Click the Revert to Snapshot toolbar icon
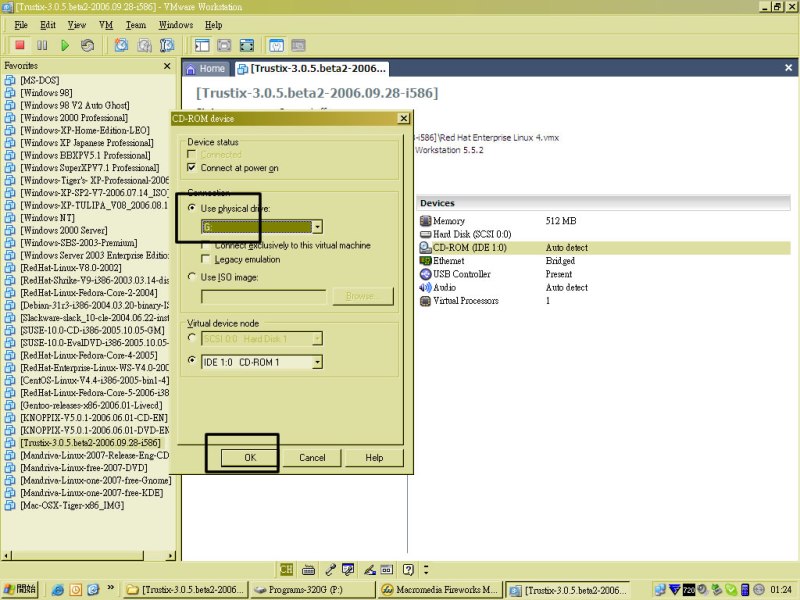This screenshot has height=600, width=800. (144, 45)
